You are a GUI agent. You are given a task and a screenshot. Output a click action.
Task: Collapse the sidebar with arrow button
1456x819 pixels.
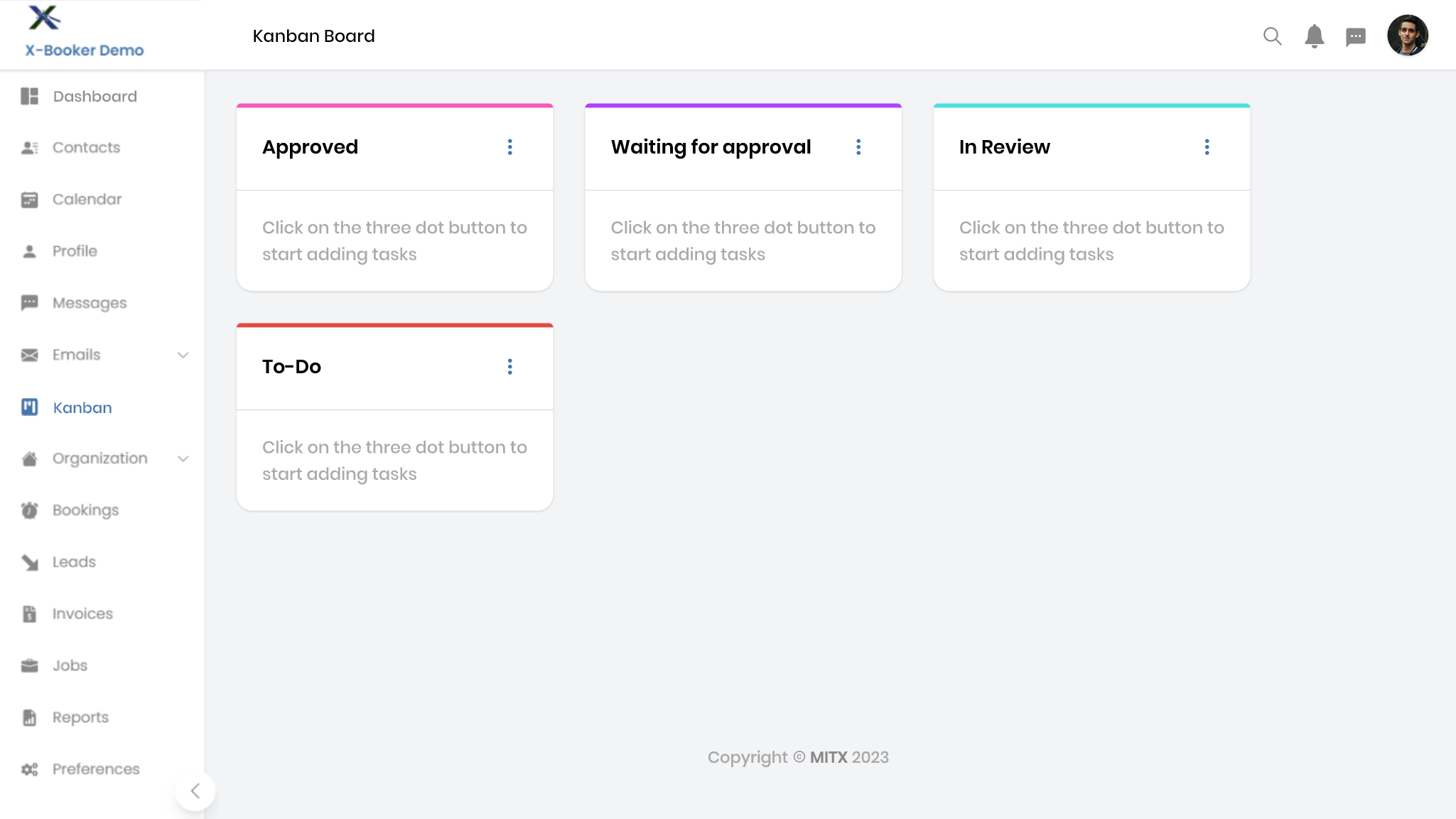click(x=195, y=791)
